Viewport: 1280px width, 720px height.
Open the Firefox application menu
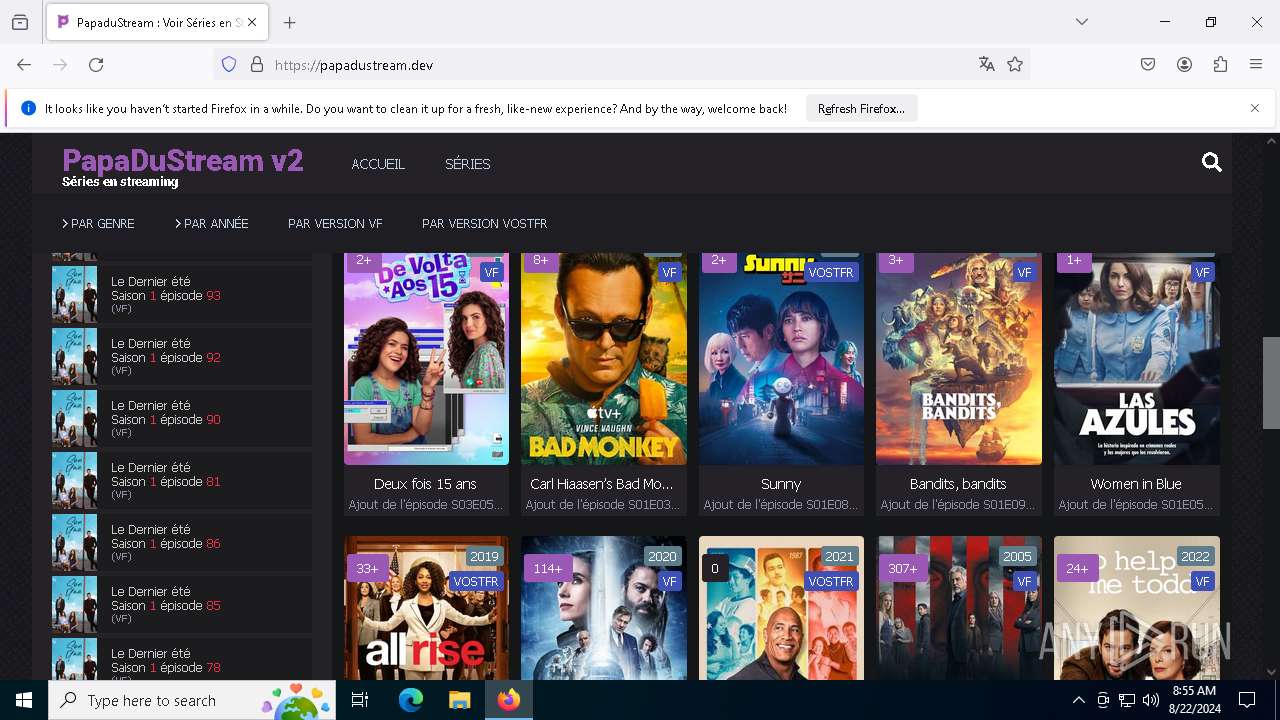tap(1256, 65)
